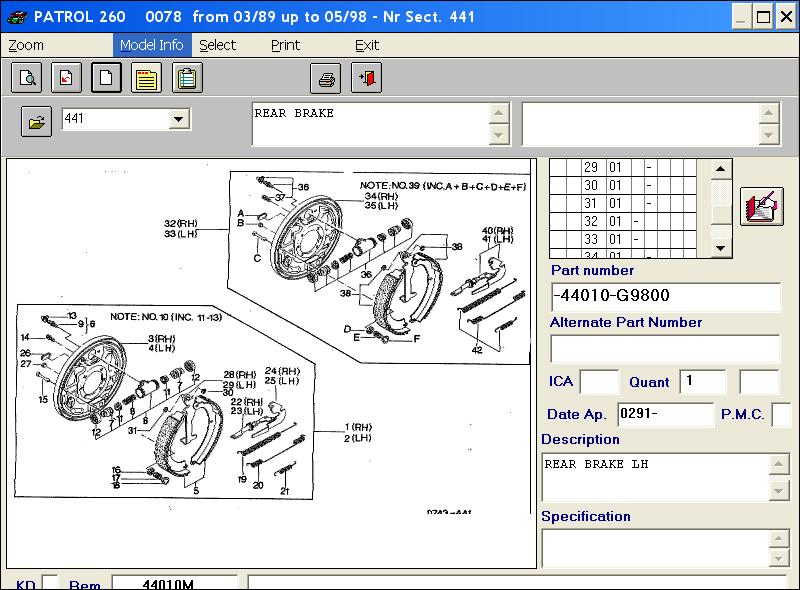Image resolution: width=800 pixels, height=590 pixels.
Task: Click up arrow in Description box
Action: point(779,464)
